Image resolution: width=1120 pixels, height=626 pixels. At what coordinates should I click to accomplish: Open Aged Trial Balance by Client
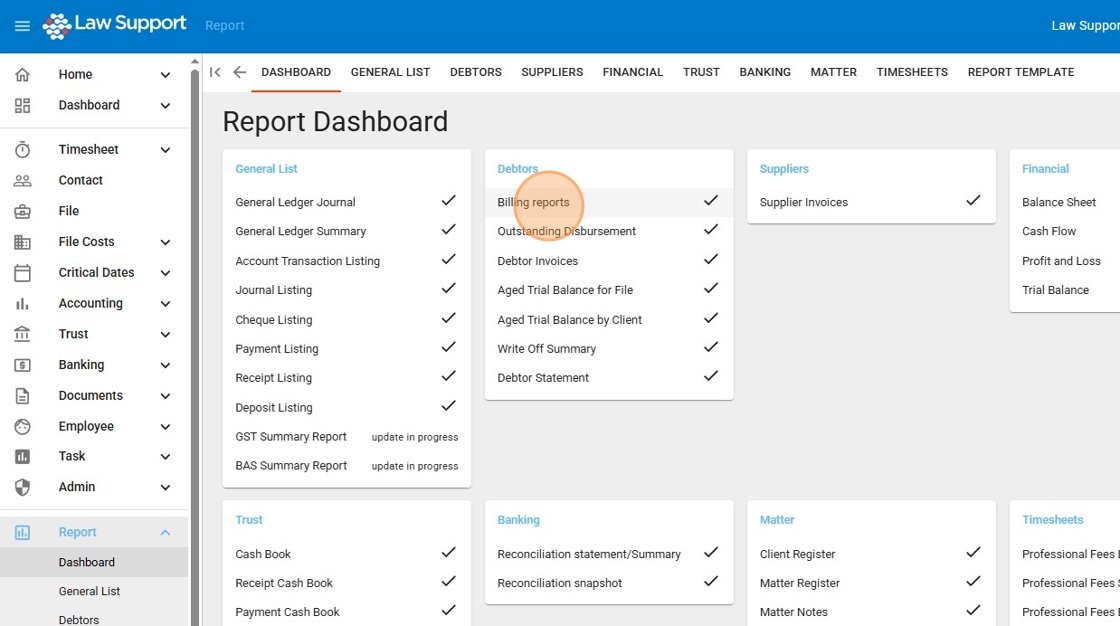pos(569,320)
